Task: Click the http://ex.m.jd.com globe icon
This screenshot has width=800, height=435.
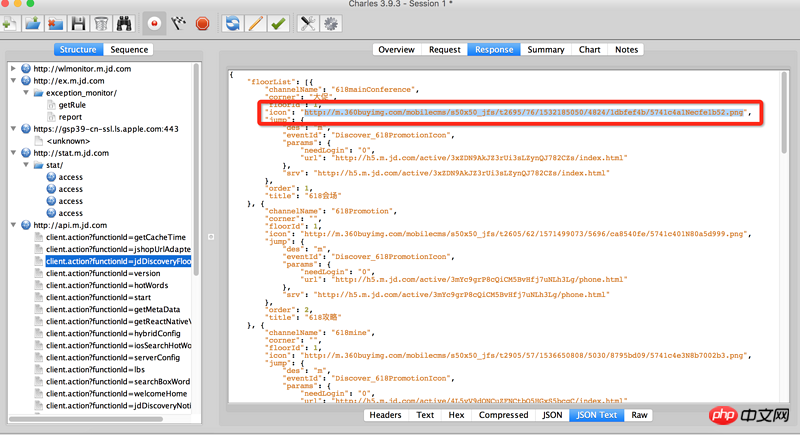Action: (x=26, y=81)
